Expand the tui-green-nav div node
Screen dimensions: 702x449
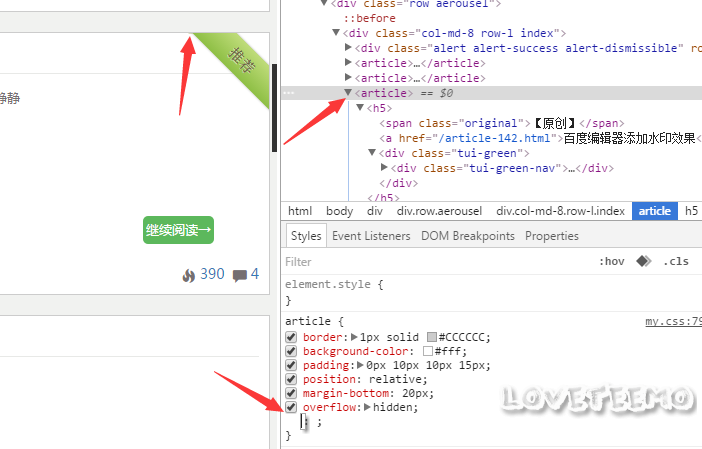(x=385, y=168)
